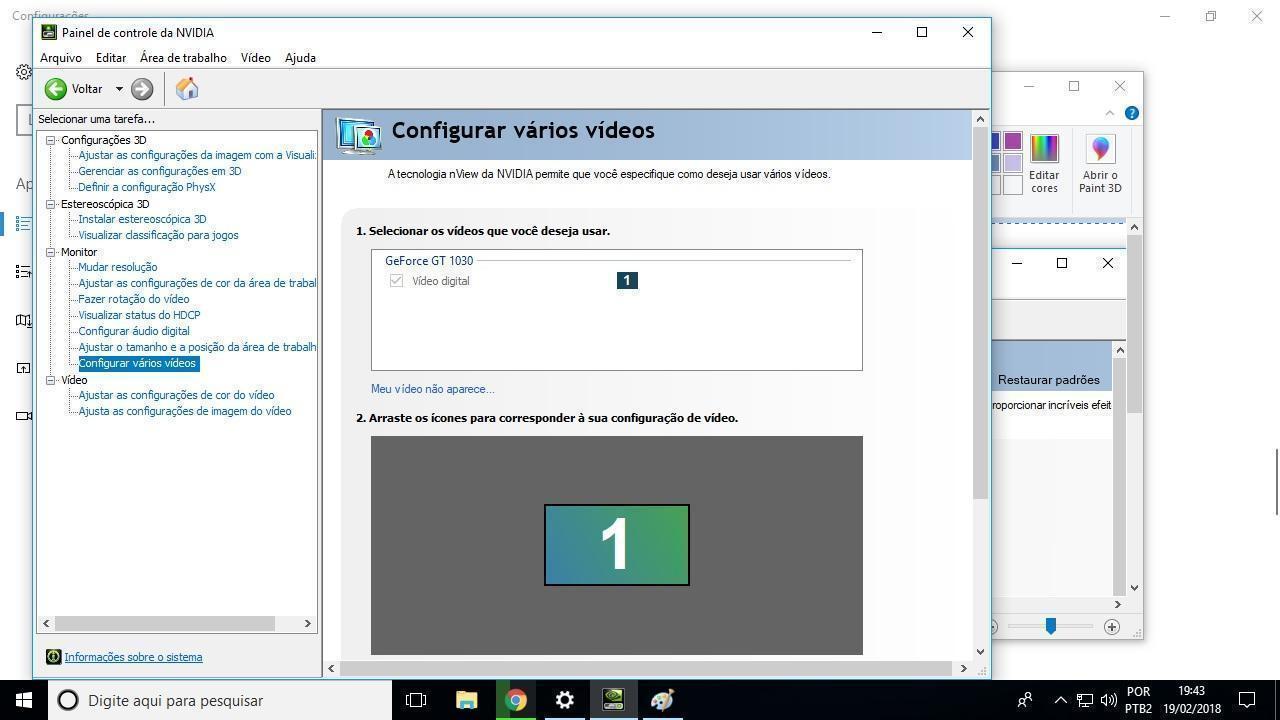1280x720 pixels.
Task: Open the Vídeo menu
Action: pos(256,58)
